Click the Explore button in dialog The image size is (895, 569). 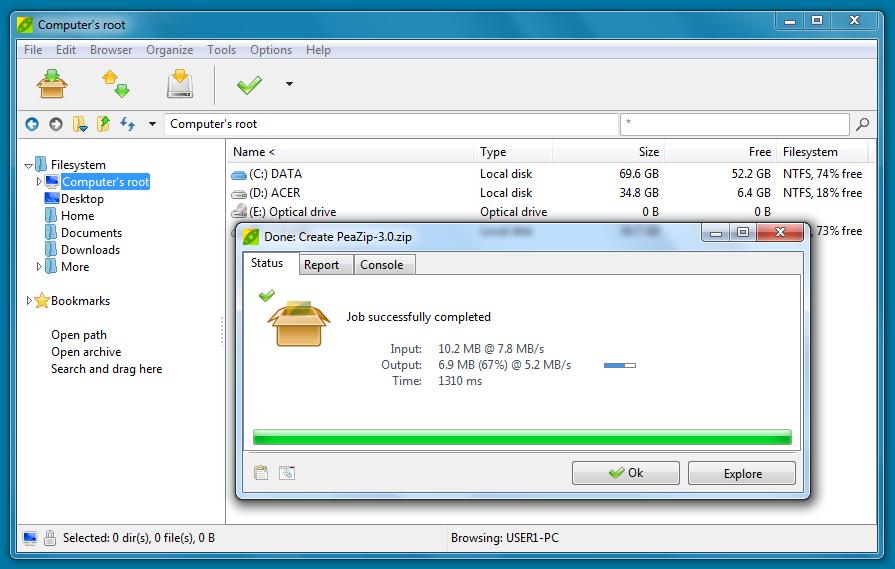742,473
